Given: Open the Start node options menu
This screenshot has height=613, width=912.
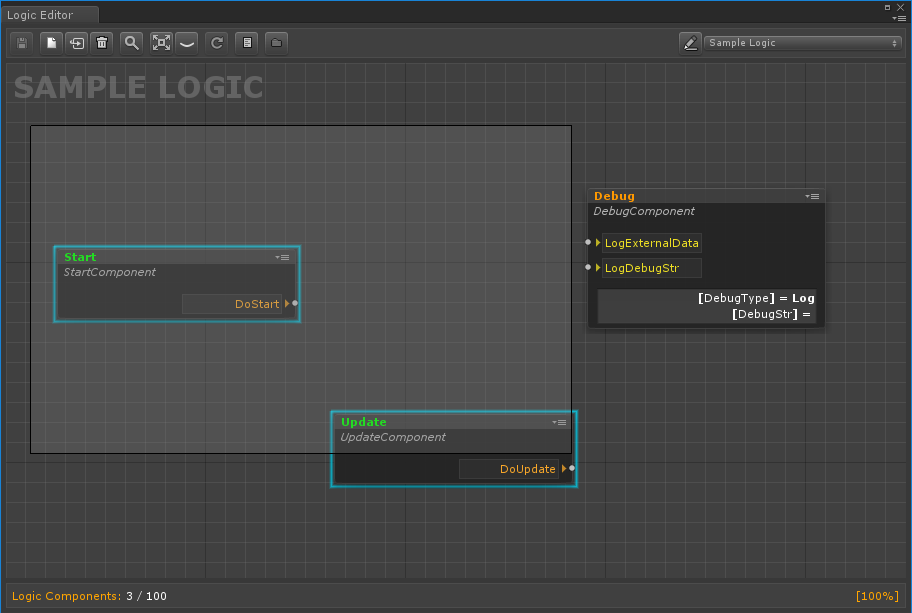Looking at the screenshot, I should pos(283,257).
